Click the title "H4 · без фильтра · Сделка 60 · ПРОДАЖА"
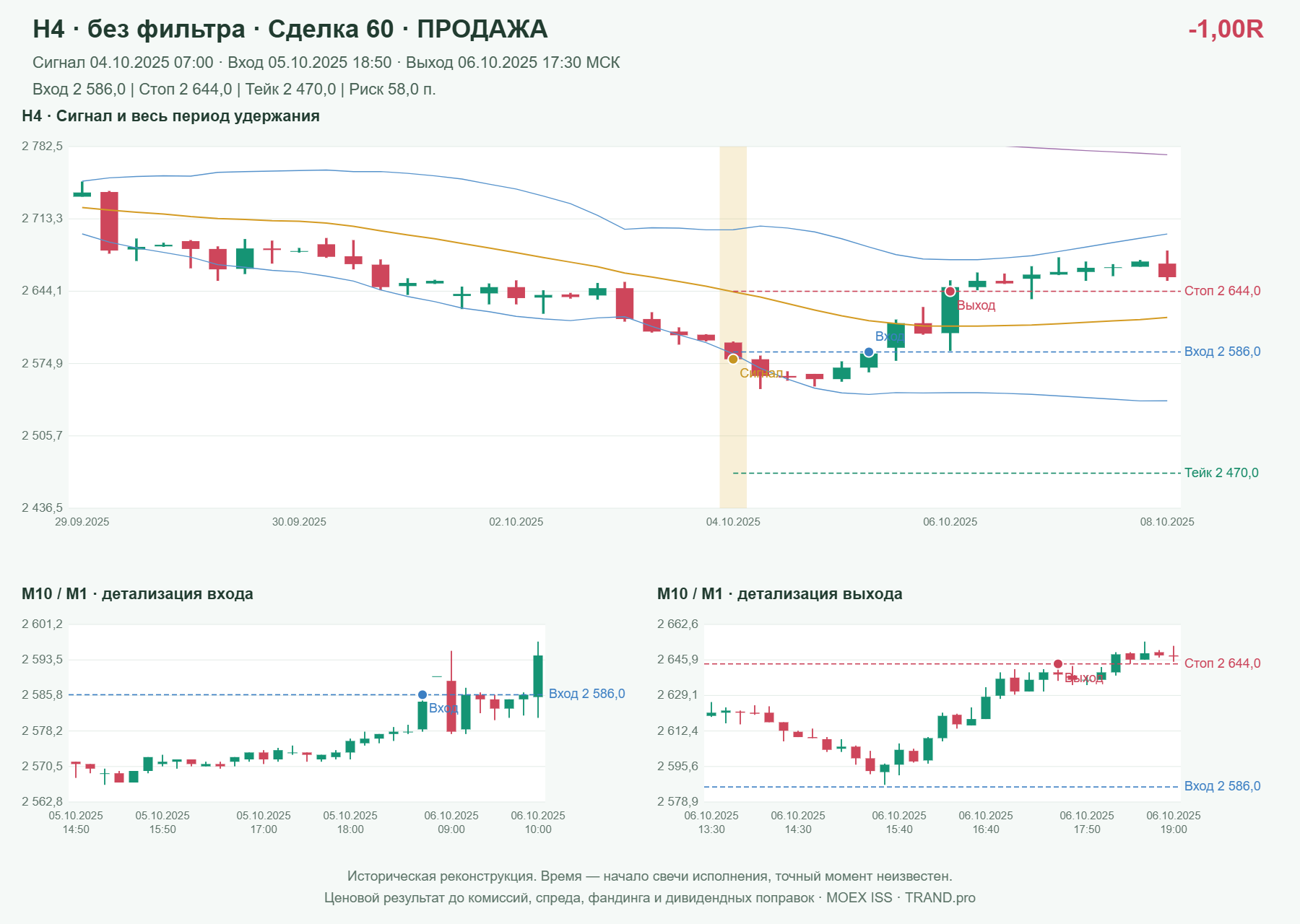The height and width of the screenshot is (924, 1300). click(290, 29)
